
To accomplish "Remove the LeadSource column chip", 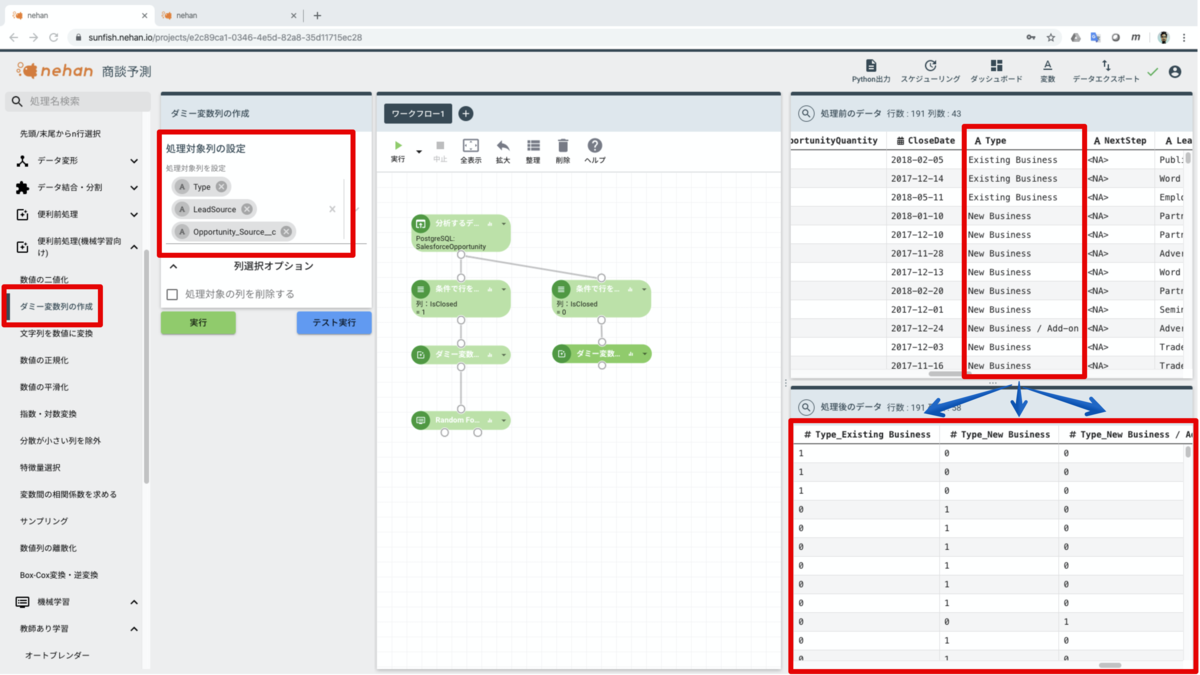I will (x=247, y=209).
